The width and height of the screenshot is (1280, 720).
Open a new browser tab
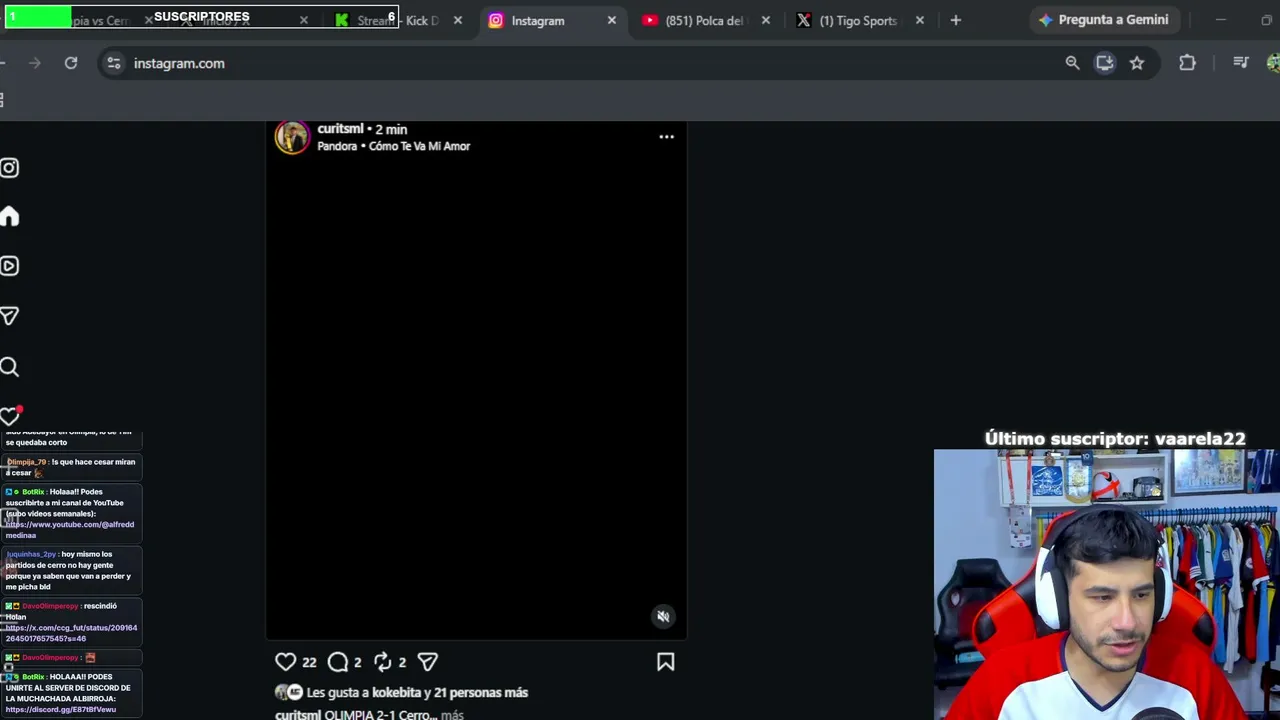pyautogui.click(x=956, y=20)
